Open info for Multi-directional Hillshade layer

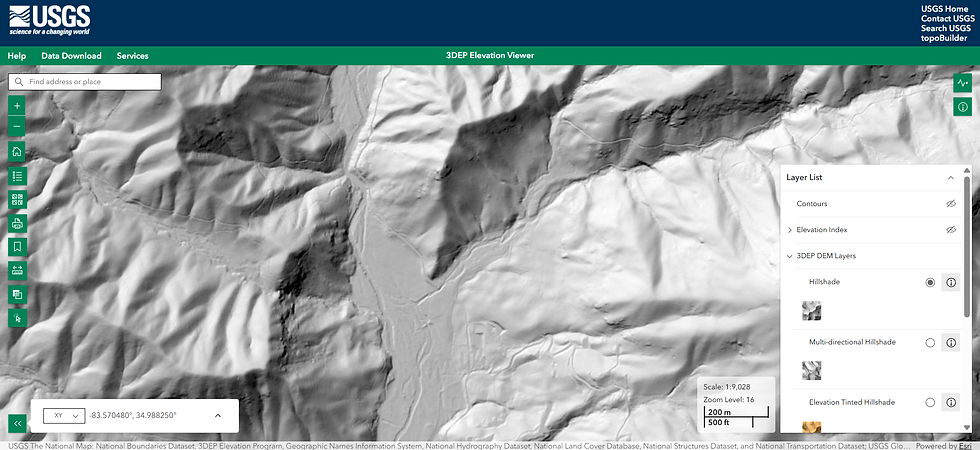(x=951, y=342)
